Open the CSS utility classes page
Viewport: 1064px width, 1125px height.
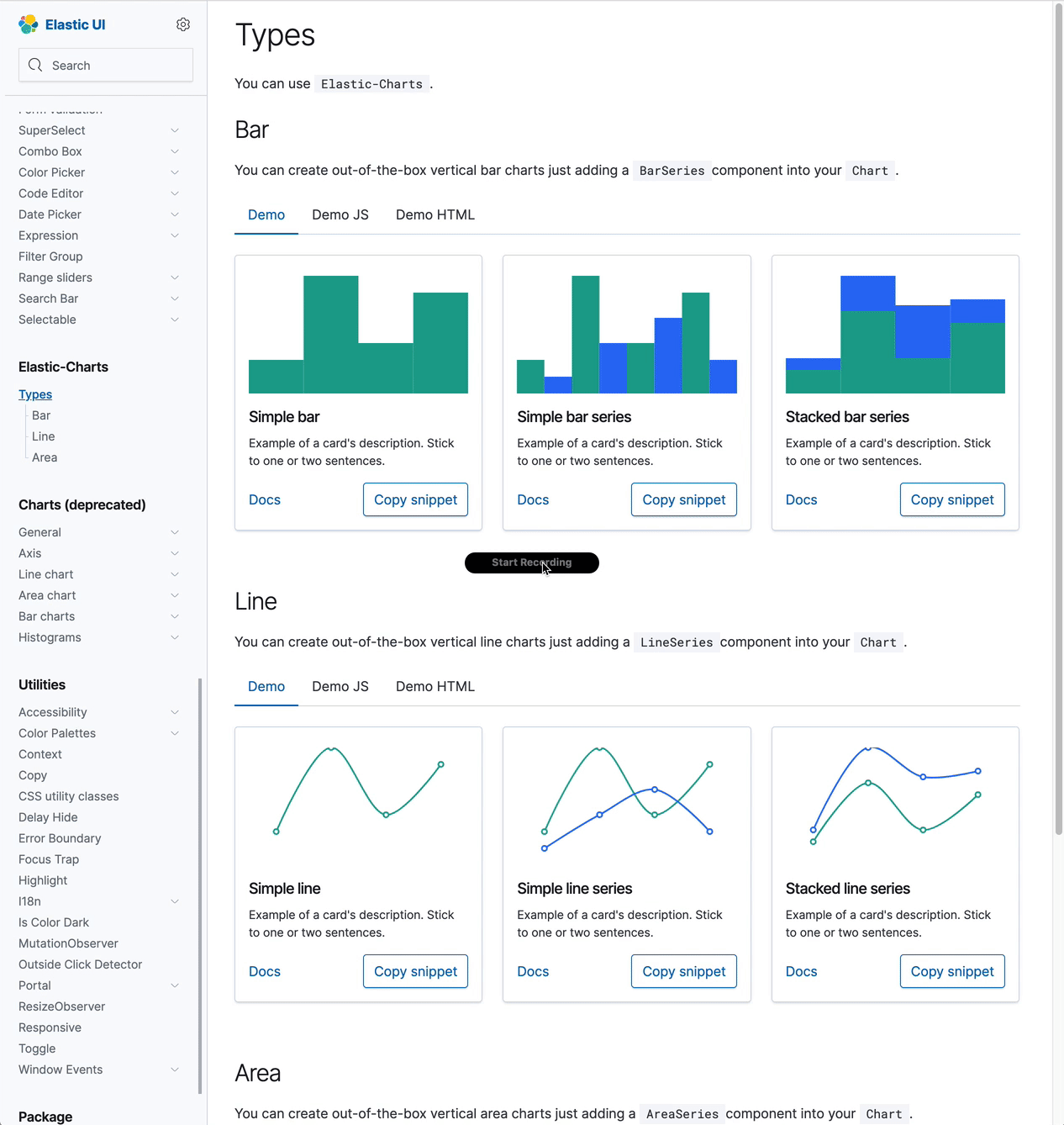point(69,796)
